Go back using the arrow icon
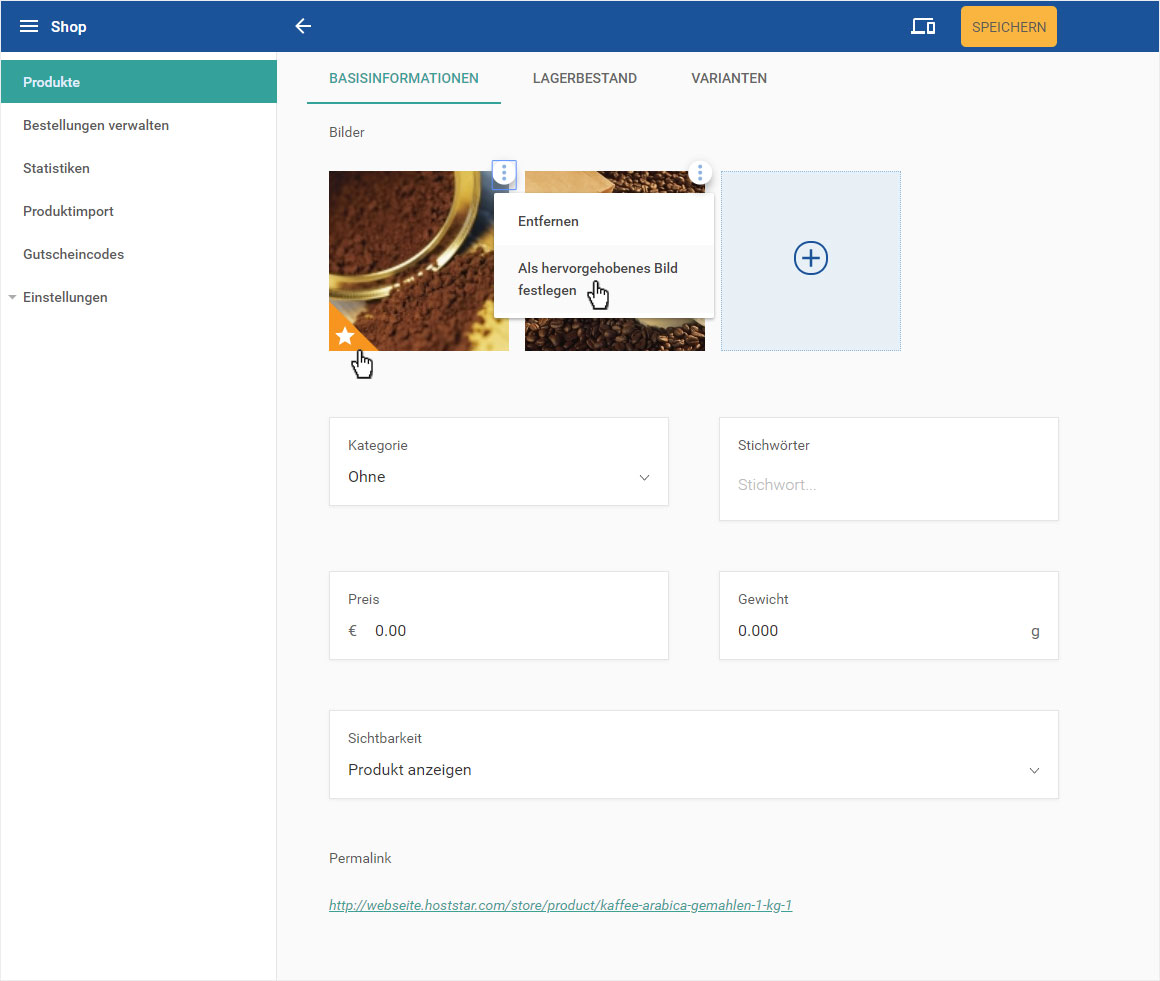The width and height of the screenshot is (1160, 981). pos(303,27)
